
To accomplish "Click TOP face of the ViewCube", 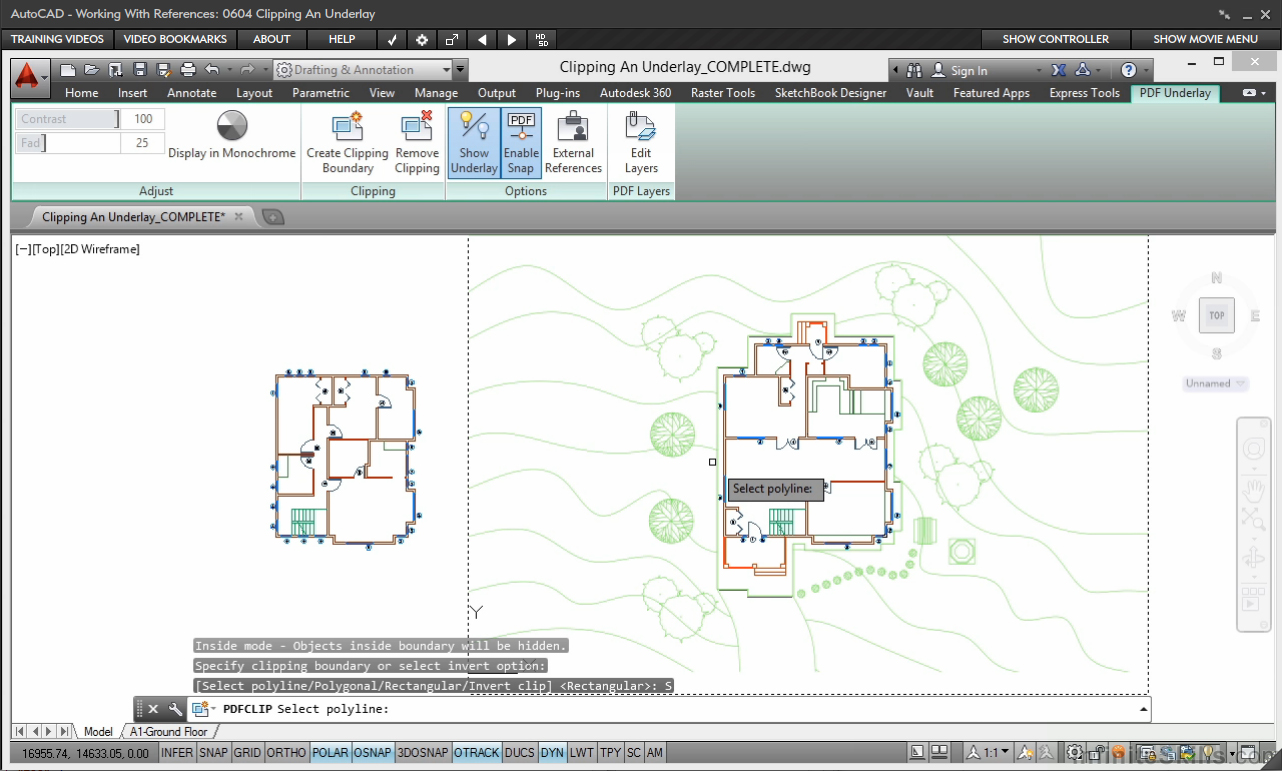I will coord(1217,315).
